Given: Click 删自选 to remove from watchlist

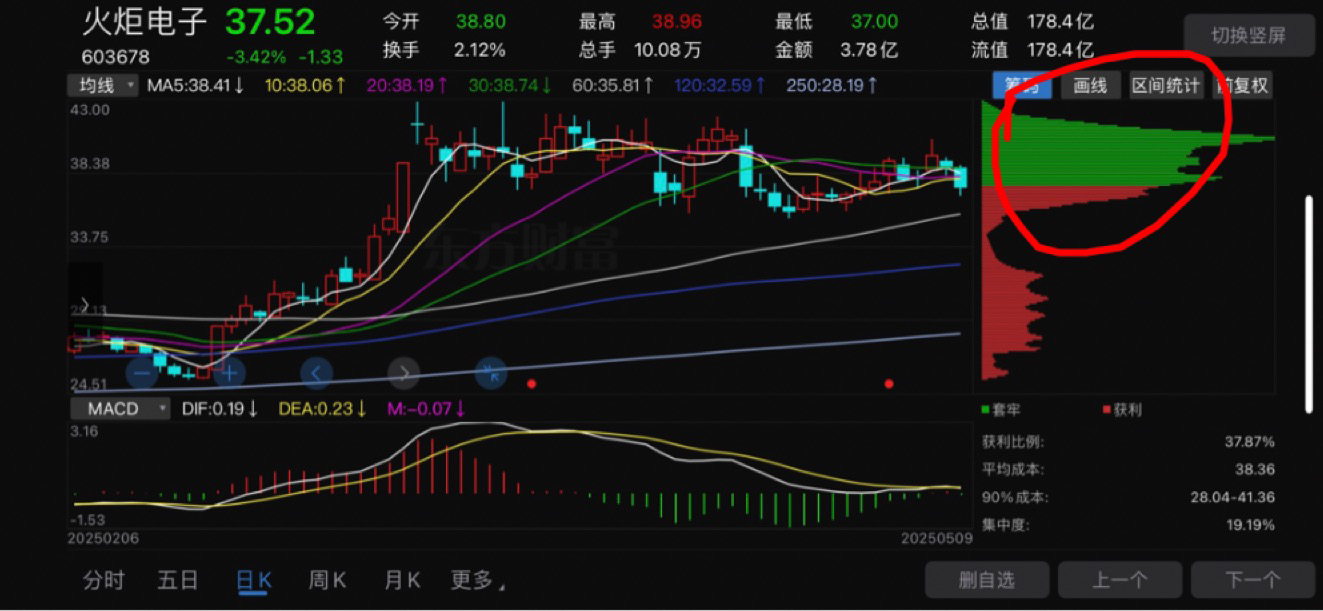Looking at the screenshot, I should 986,579.
